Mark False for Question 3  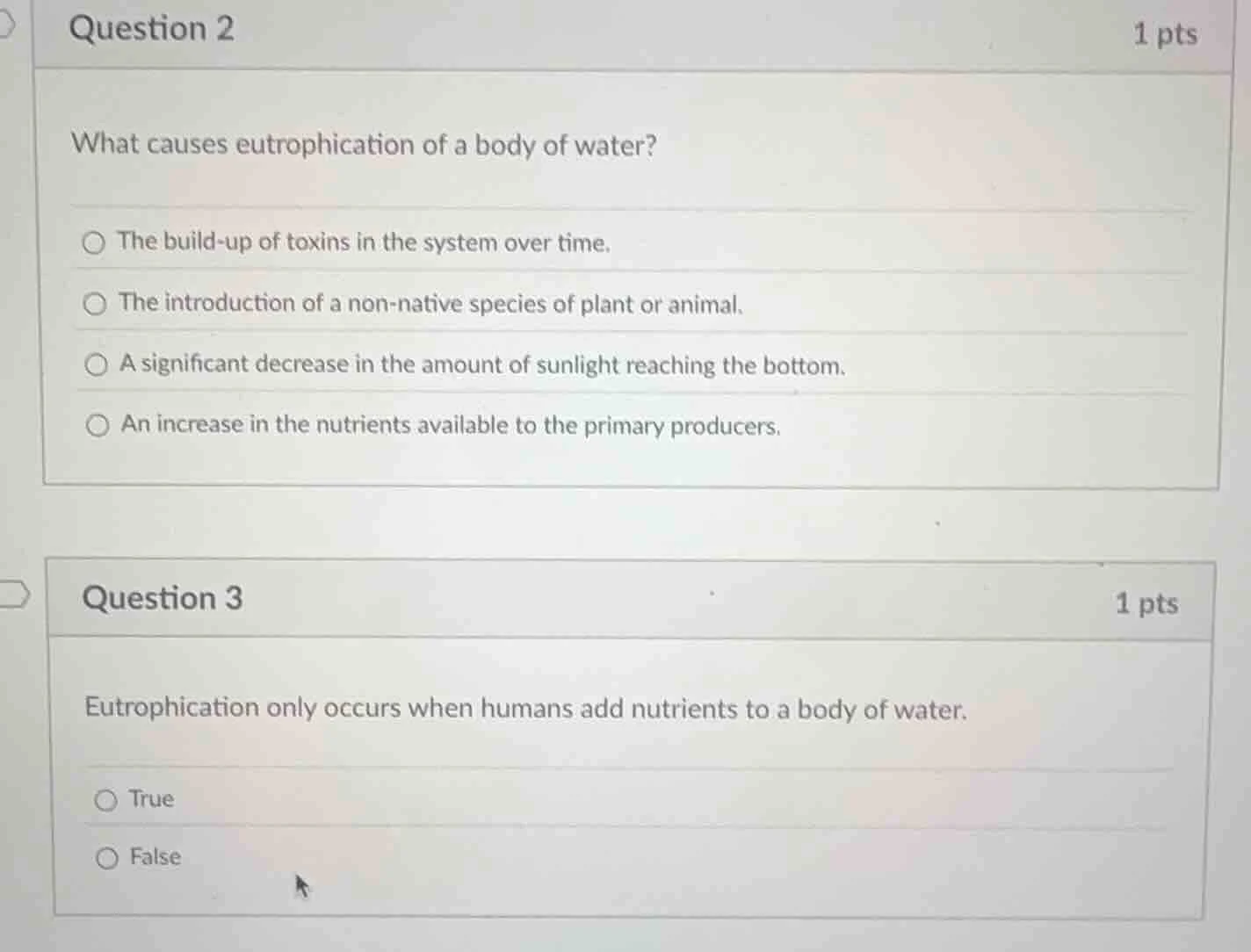coord(106,858)
